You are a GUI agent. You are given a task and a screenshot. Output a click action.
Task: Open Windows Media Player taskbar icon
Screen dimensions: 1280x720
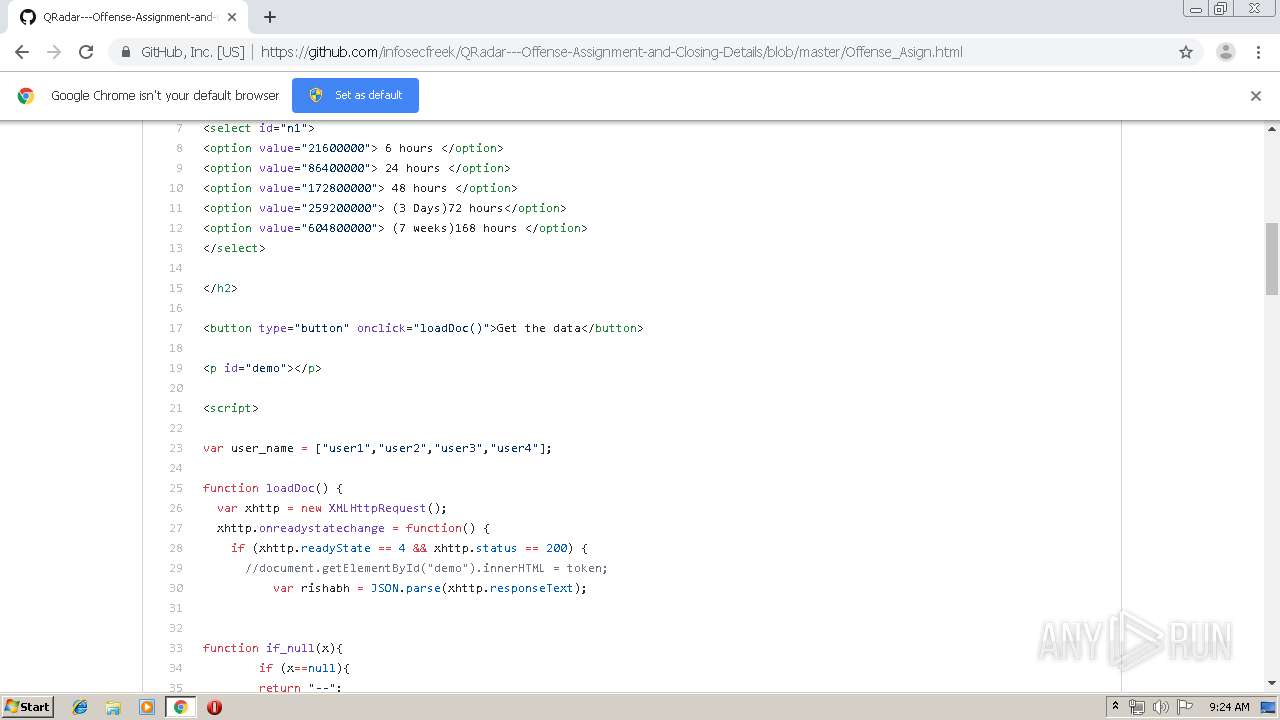point(147,707)
